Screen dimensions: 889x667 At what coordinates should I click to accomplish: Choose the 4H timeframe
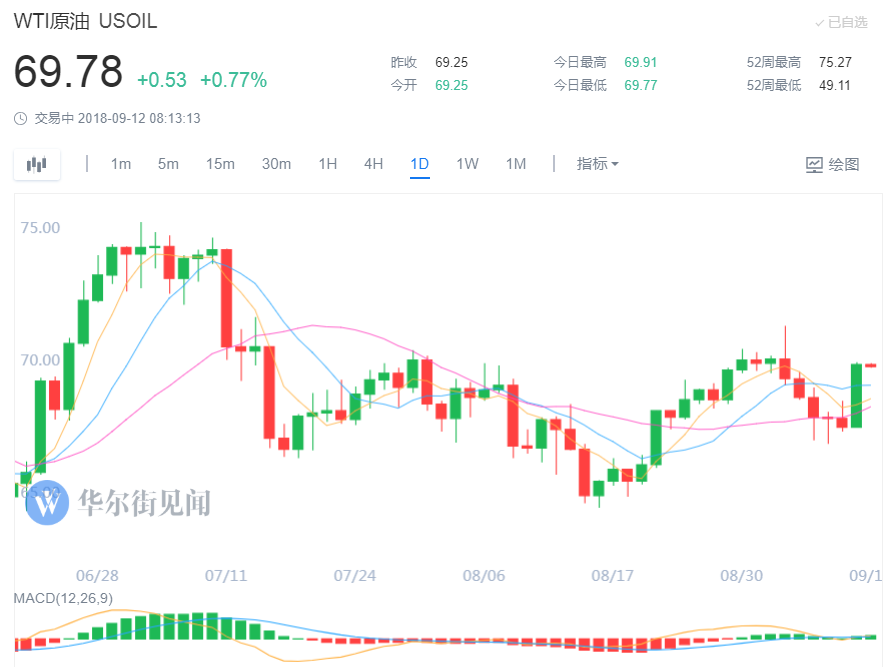(373, 164)
